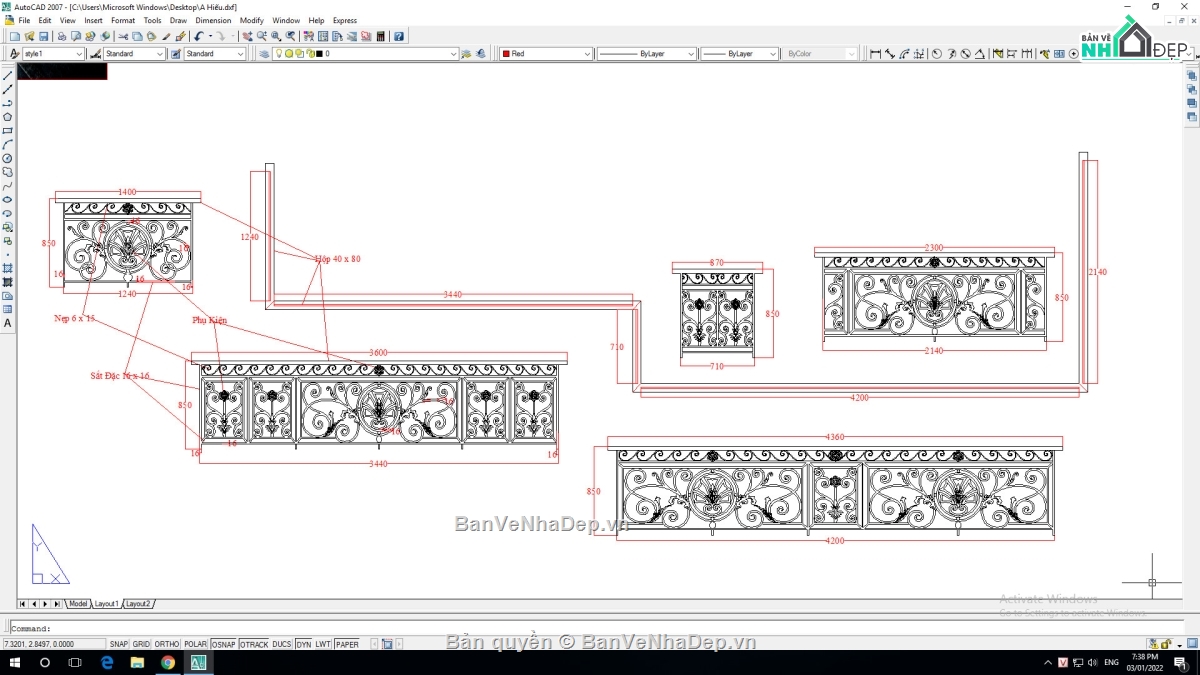Click the Save icon in the standard toolbar
Viewport: 1200px width, 675px height.
click(44, 37)
